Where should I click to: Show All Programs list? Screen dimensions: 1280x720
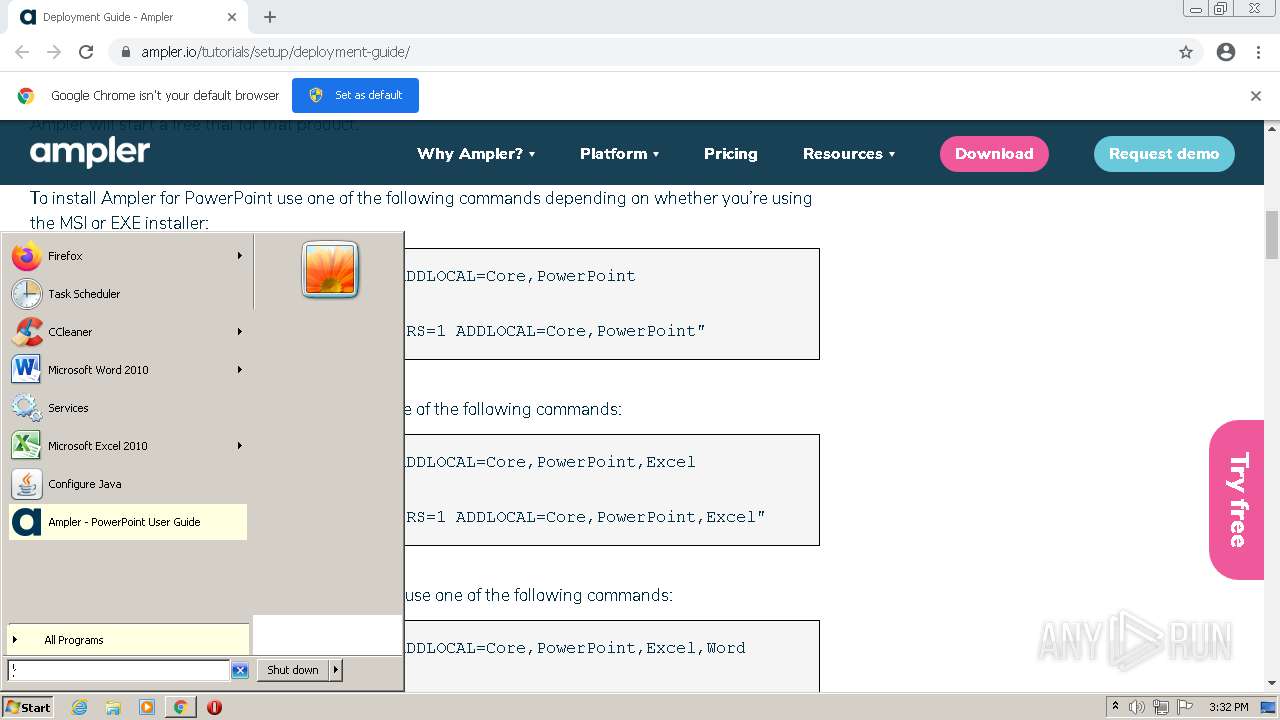[x=128, y=640]
